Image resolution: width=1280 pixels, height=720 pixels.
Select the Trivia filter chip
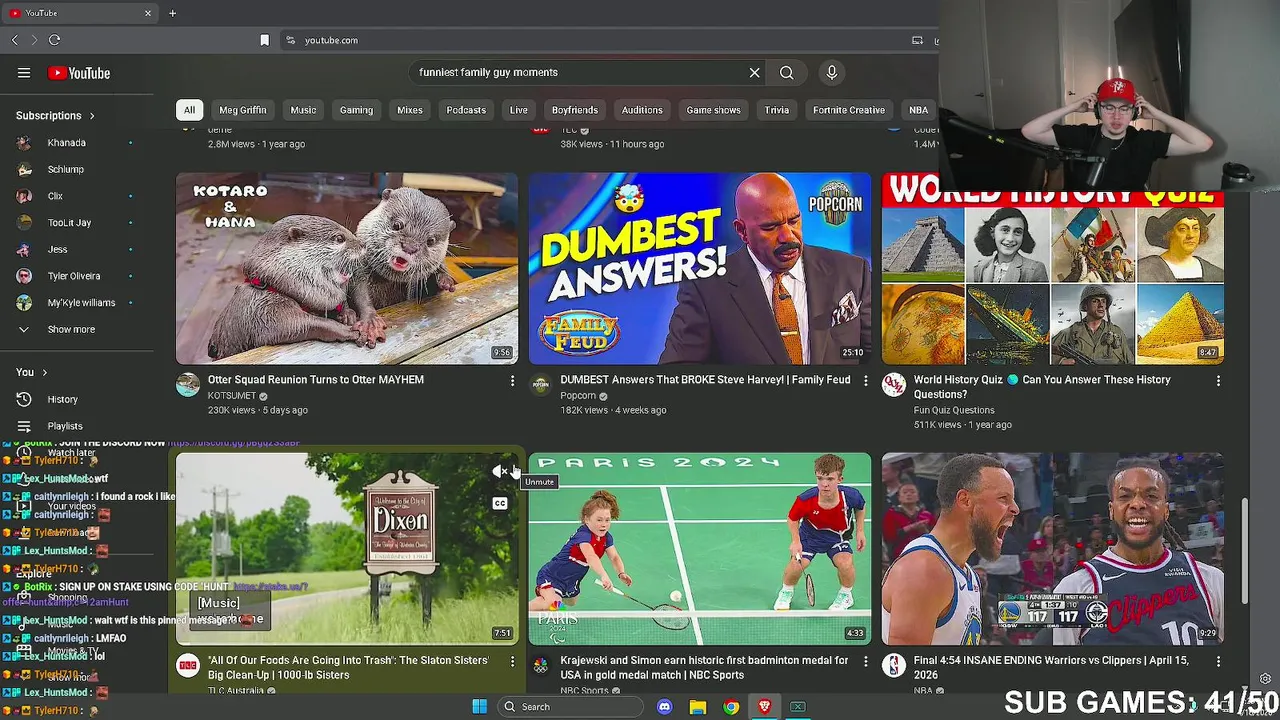pos(777,110)
